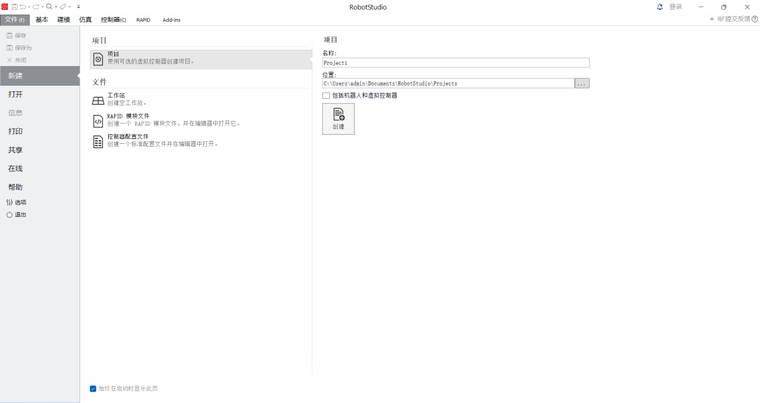Screen dimensions: 760x403
Task: Click the tag-shaped icon in title bar
Action: tap(63, 7)
